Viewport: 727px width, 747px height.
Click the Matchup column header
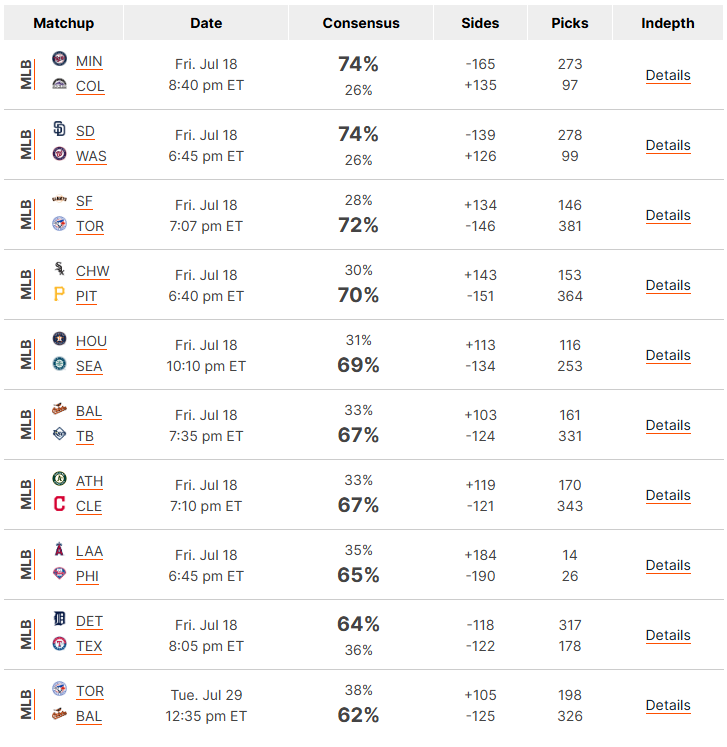[64, 23]
